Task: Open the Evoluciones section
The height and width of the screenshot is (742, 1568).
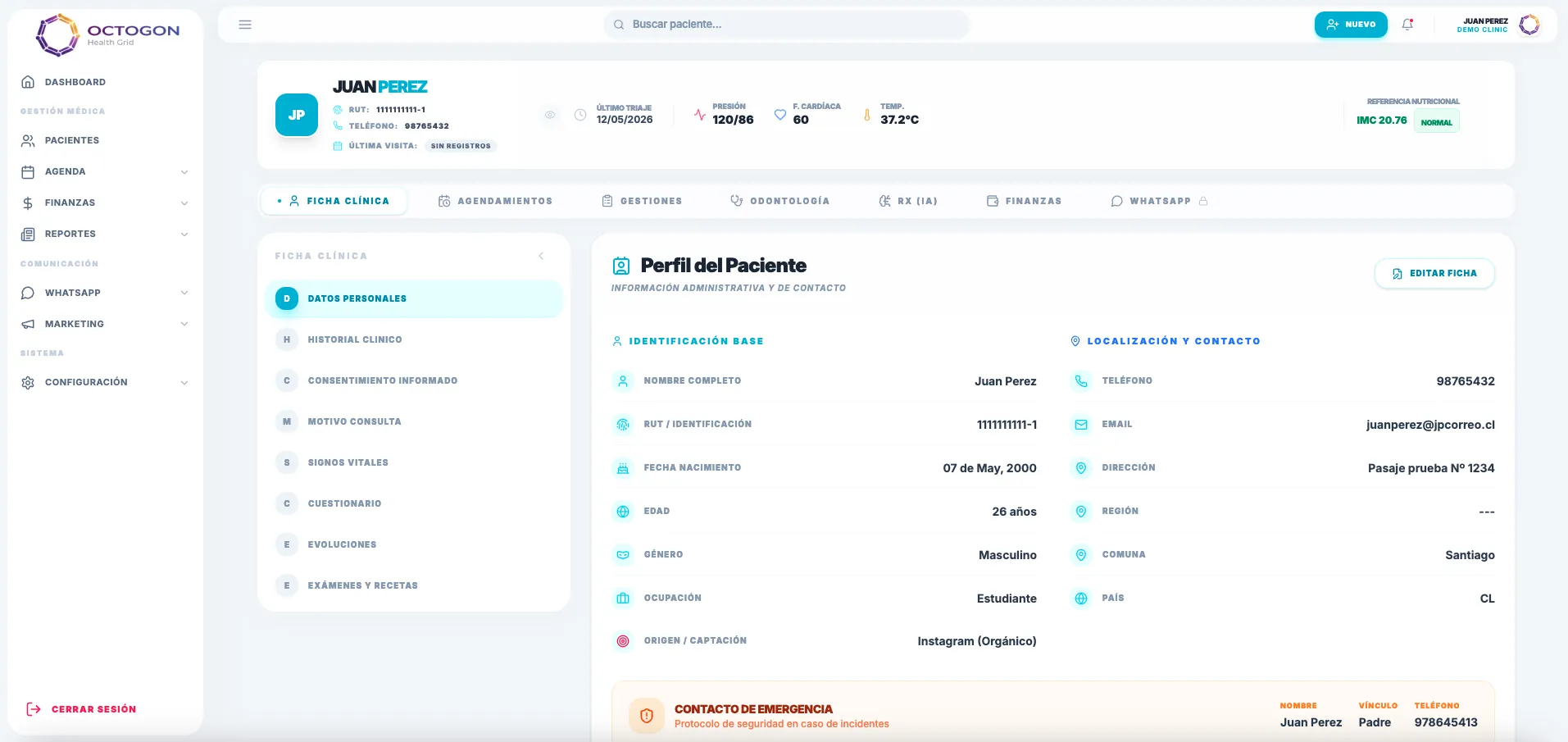Action: pyautogui.click(x=414, y=544)
